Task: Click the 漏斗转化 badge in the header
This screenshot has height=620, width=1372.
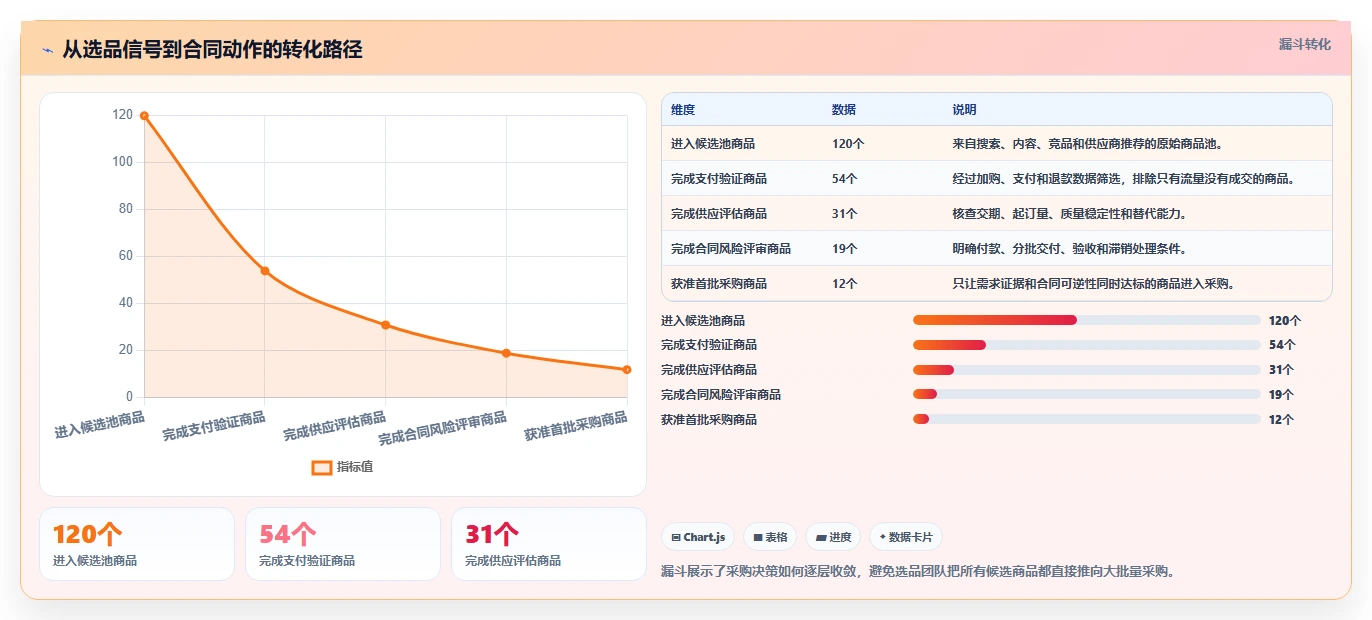Action: [x=1305, y=45]
